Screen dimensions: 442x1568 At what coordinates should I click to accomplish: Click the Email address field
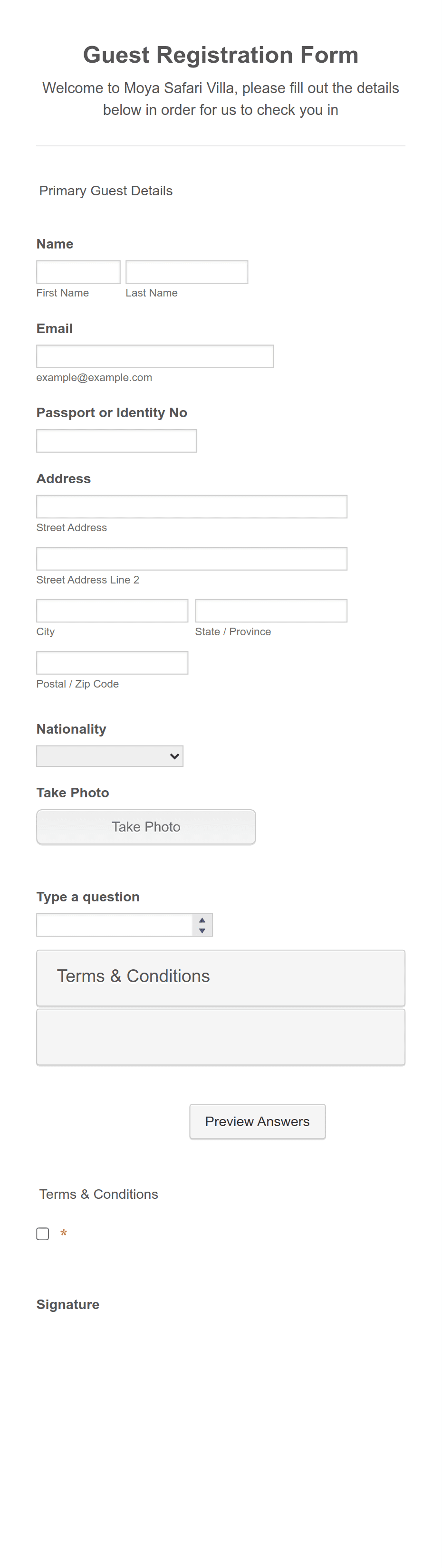[x=154, y=356]
